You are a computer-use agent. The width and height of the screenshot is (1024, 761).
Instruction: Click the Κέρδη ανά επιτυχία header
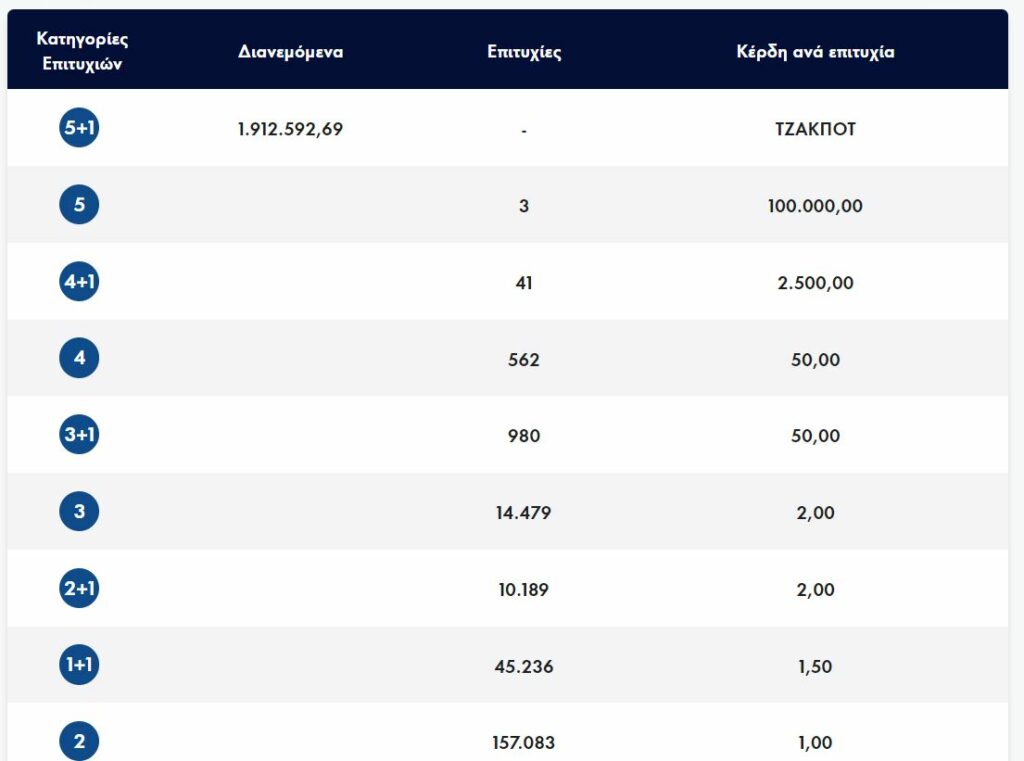tap(815, 52)
